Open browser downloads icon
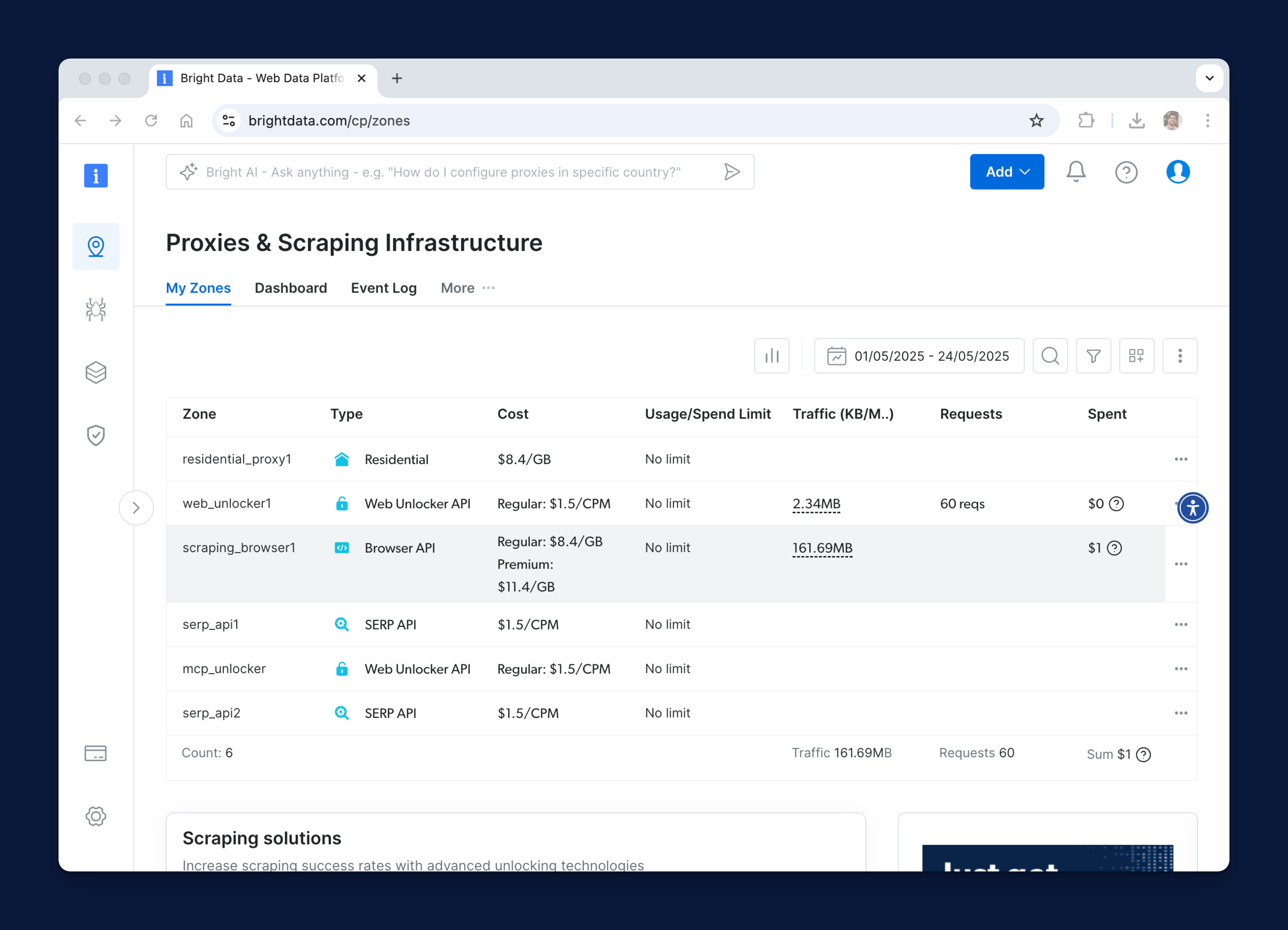 tap(1136, 120)
